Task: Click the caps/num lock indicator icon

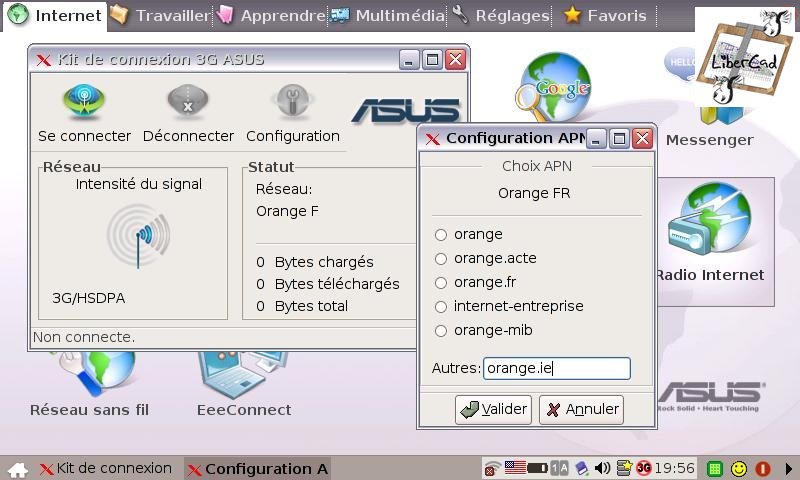Action: 559,468
